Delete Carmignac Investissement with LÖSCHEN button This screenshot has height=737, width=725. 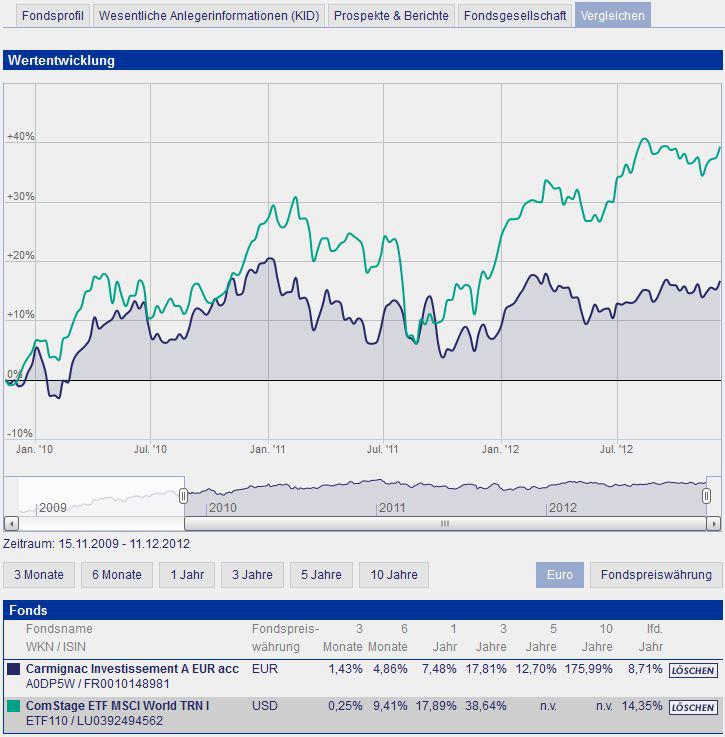693,671
